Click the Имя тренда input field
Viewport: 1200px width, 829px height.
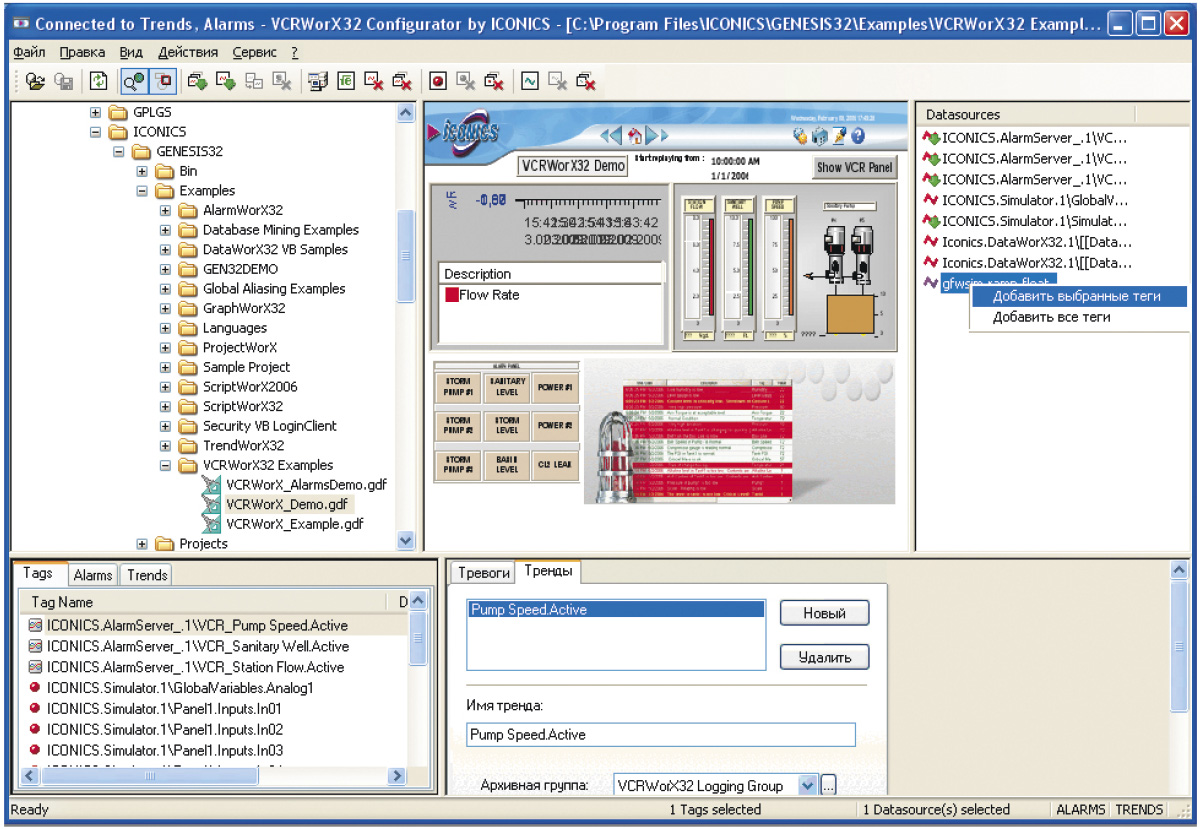pos(661,735)
